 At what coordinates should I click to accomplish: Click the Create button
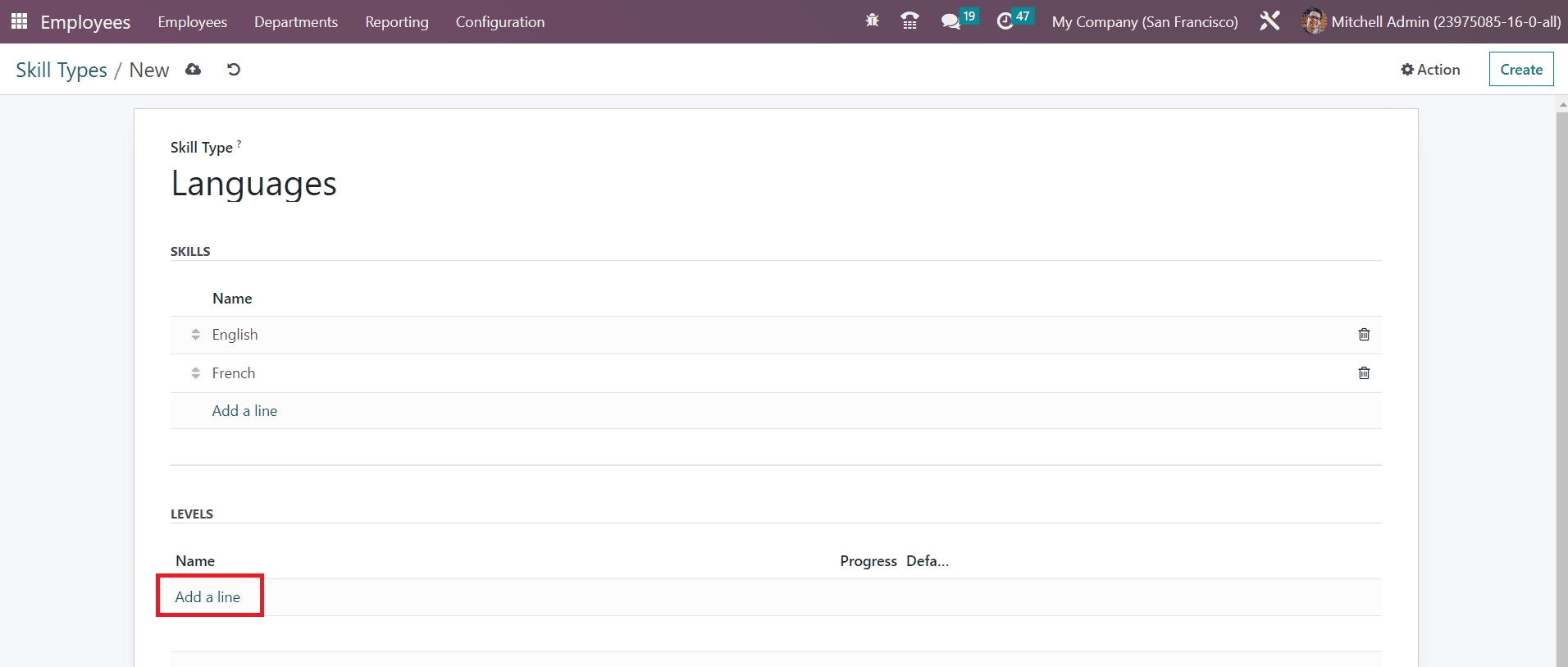pyautogui.click(x=1520, y=70)
